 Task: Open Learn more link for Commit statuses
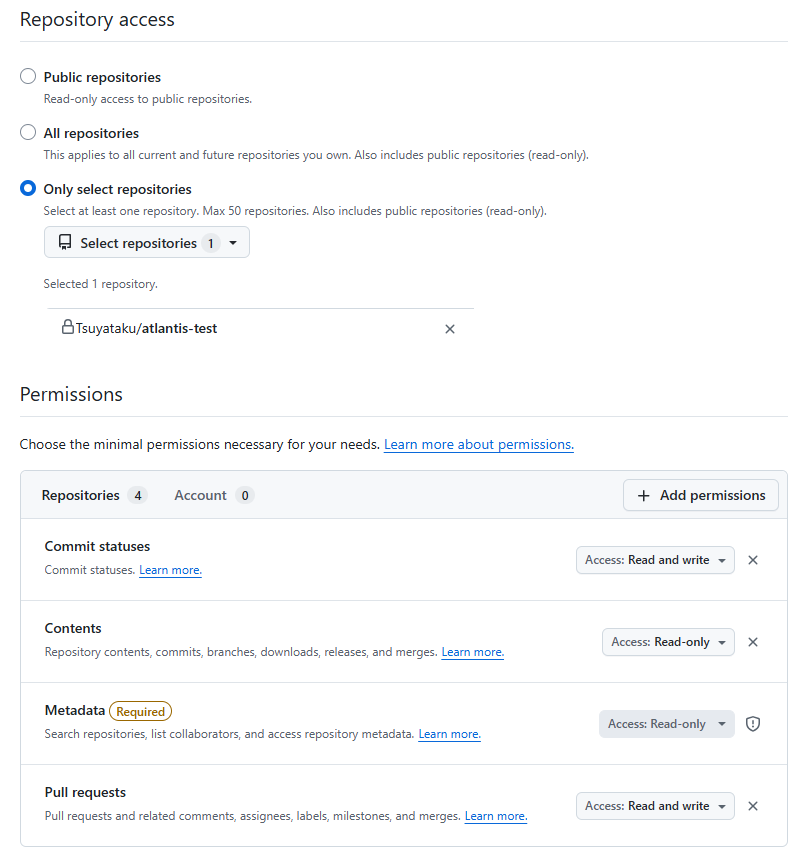(170, 570)
